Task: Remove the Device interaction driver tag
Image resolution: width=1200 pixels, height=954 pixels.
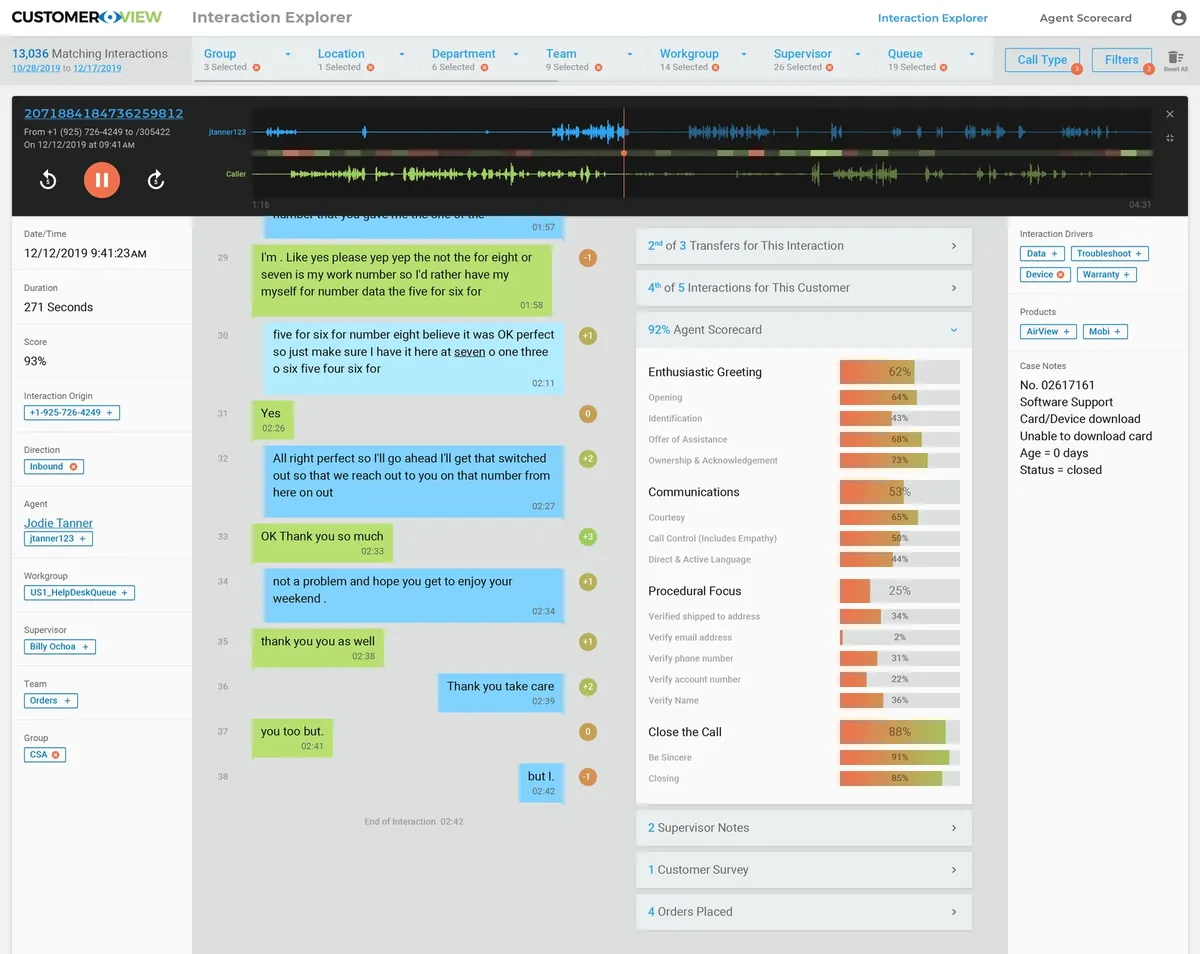Action: tap(1061, 275)
